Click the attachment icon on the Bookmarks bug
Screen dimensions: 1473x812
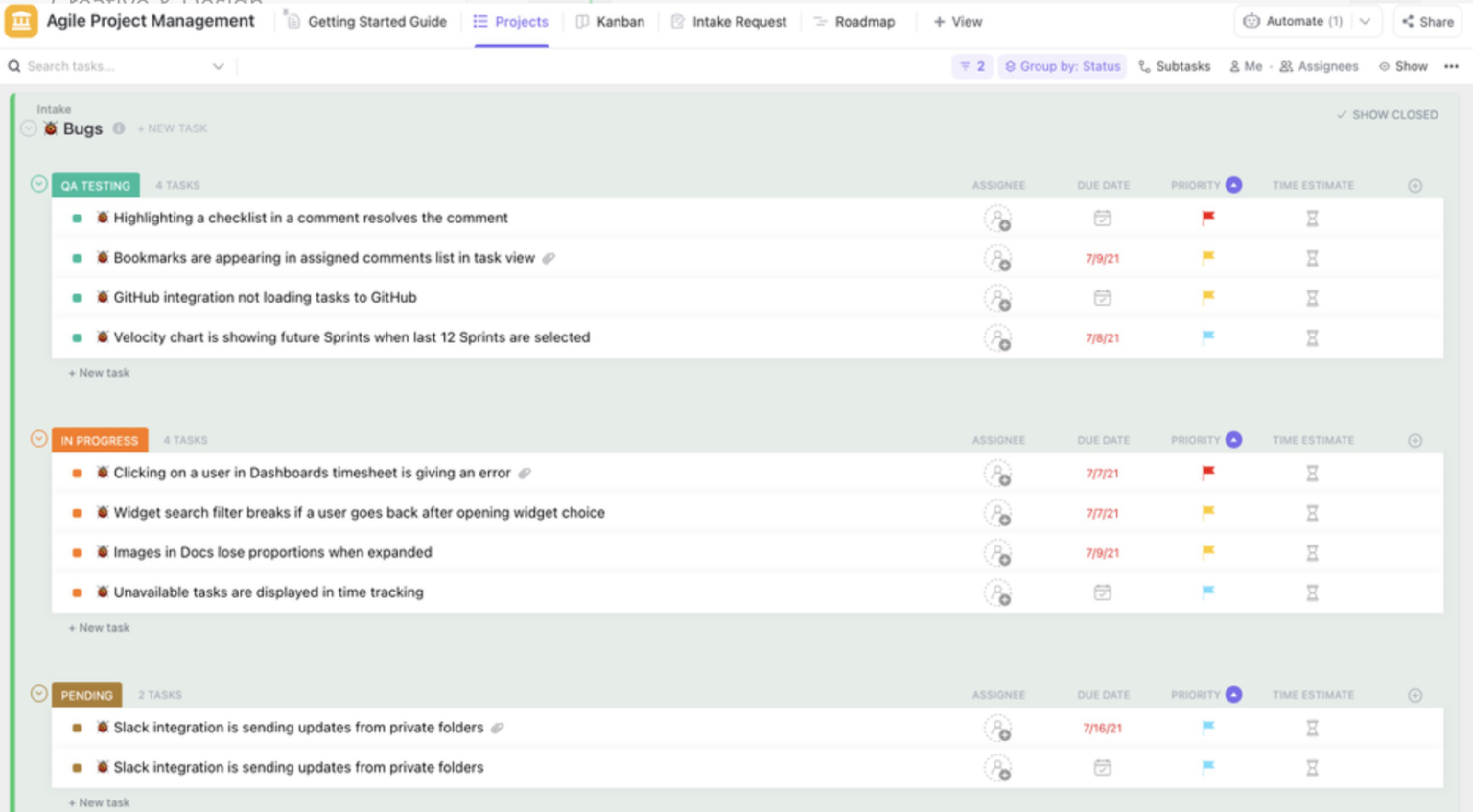[x=549, y=258]
